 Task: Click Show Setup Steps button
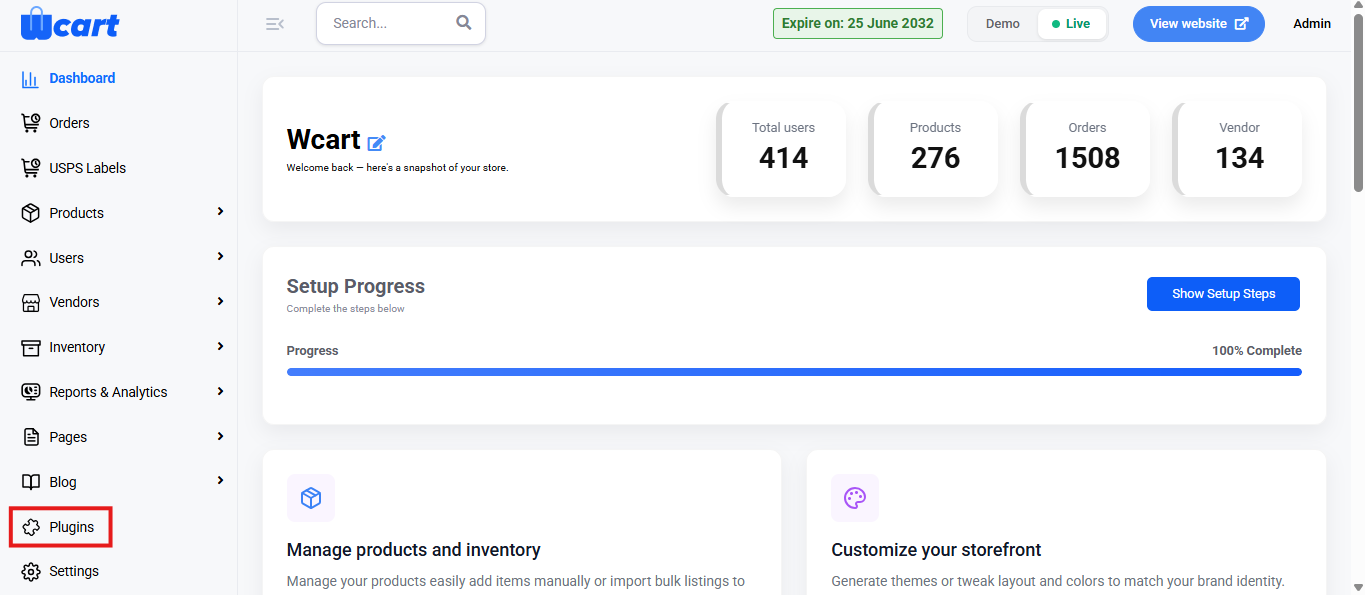pos(1223,294)
